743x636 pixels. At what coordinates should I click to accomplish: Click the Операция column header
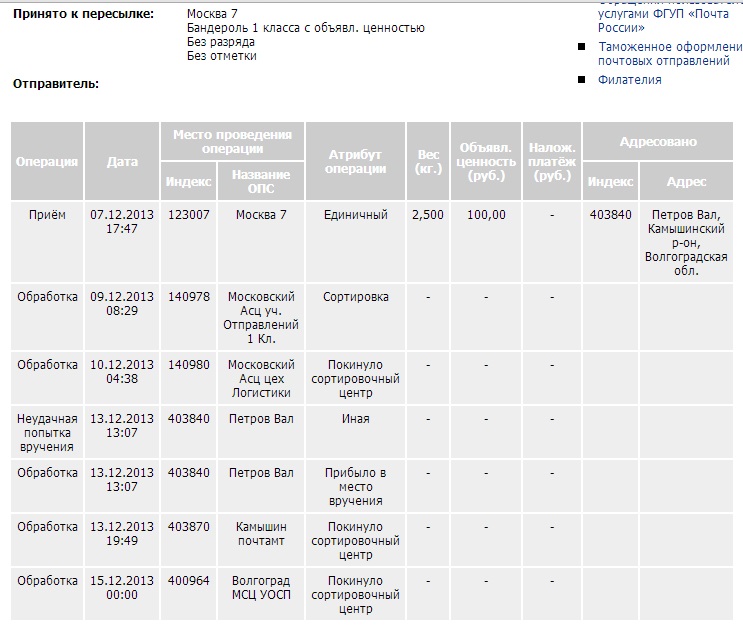[47, 162]
